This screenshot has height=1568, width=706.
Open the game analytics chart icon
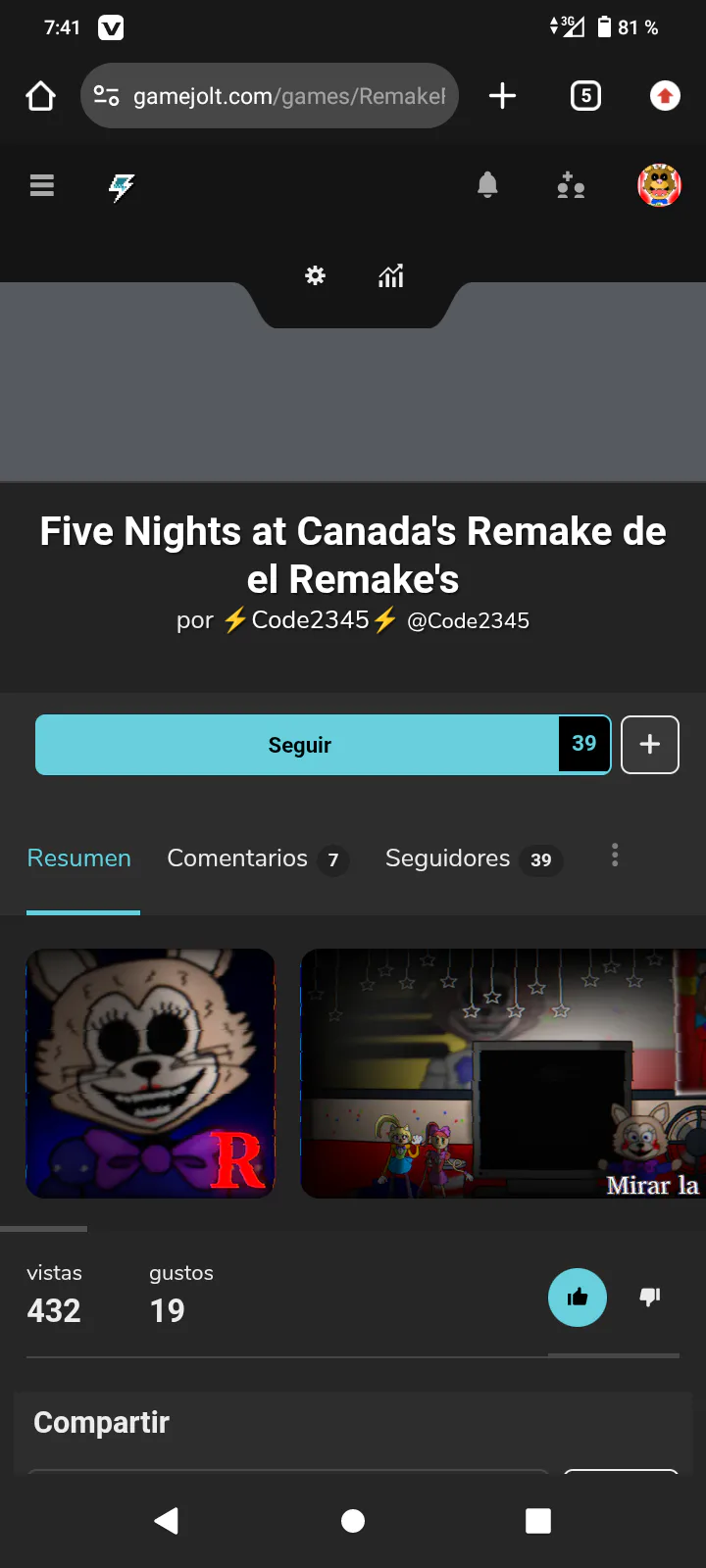pos(391,276)
